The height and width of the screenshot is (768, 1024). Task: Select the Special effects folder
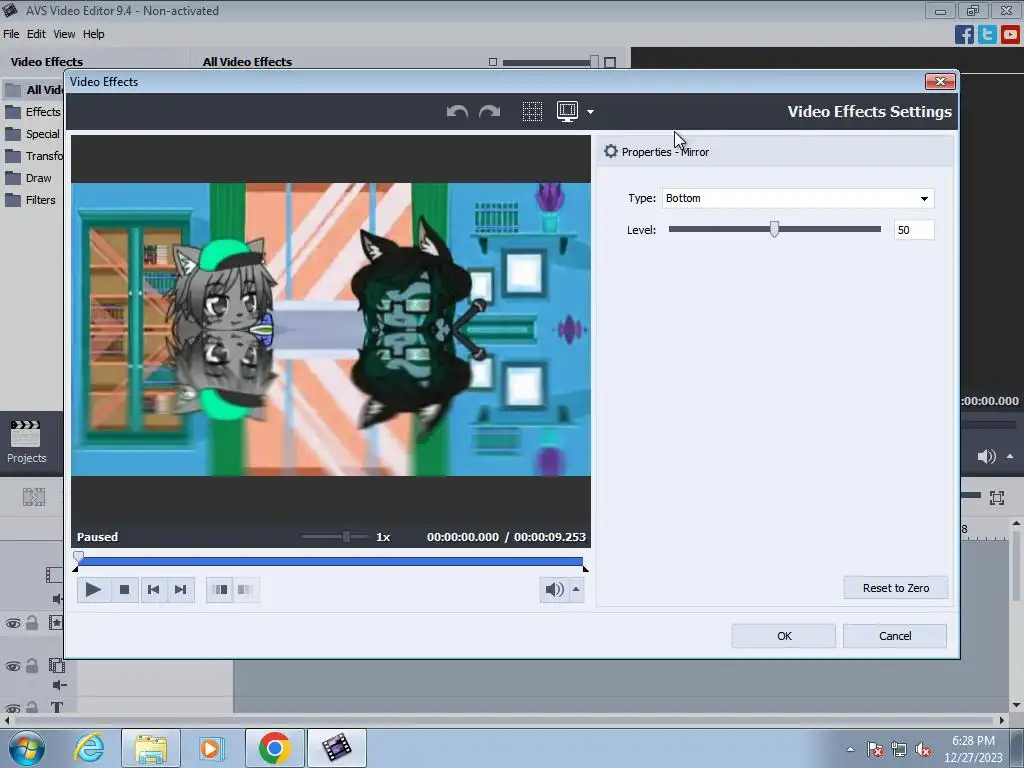pos(34,134)
